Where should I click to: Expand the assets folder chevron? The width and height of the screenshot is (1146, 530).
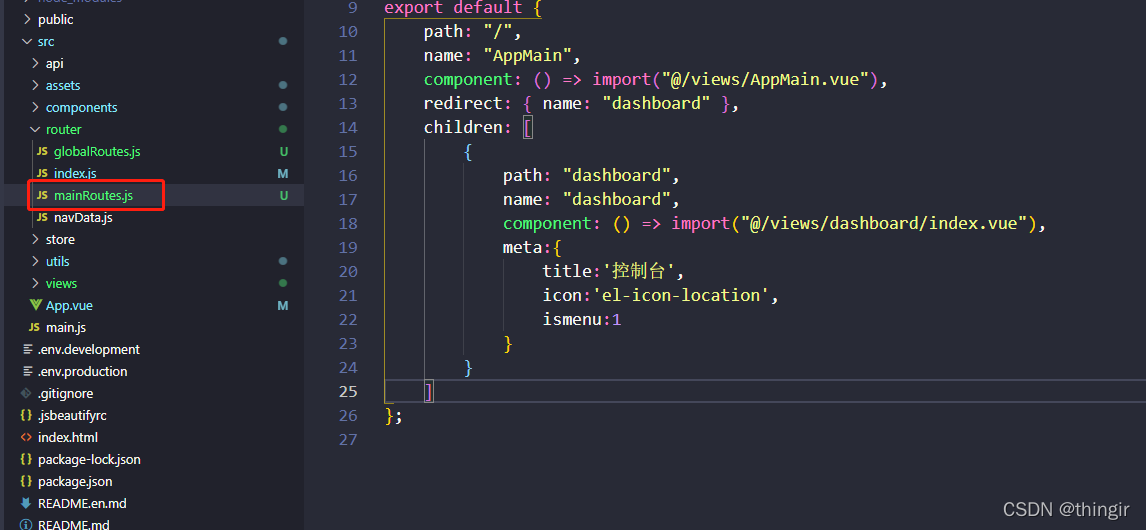35,86
